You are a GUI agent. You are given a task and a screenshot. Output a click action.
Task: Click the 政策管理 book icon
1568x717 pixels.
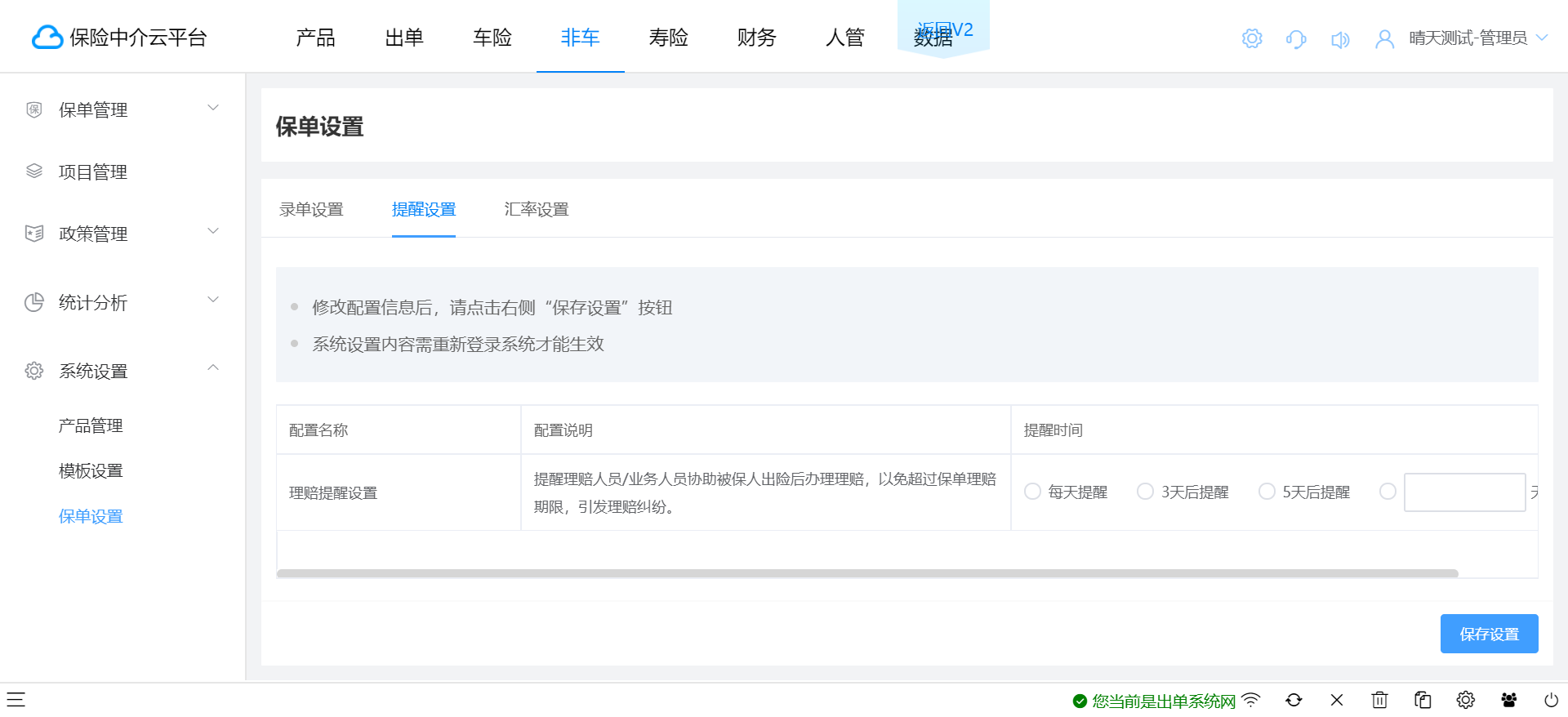[34, 234]
